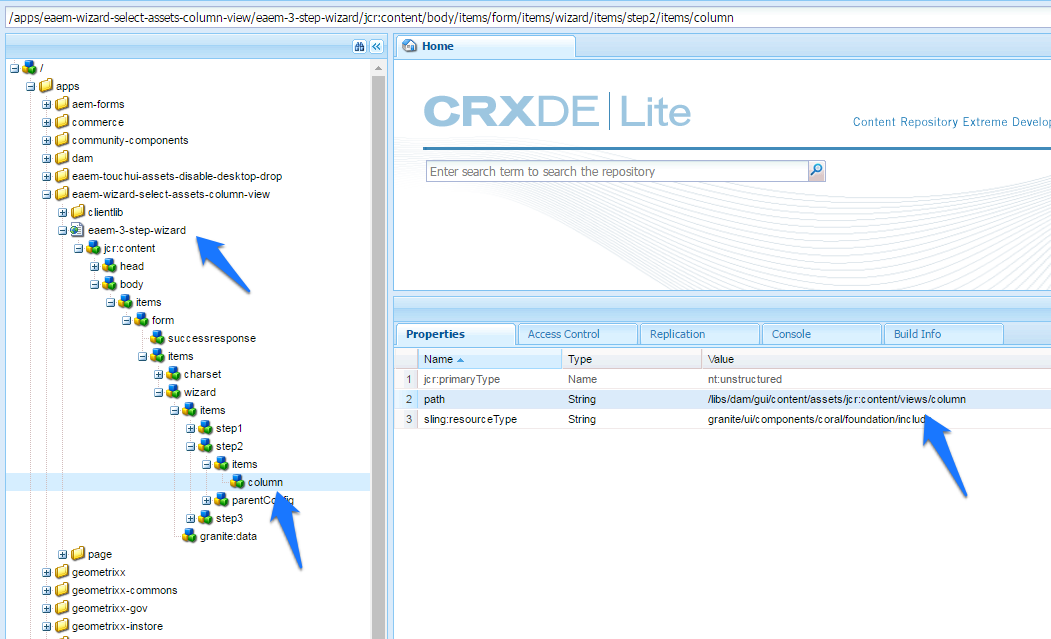Click the repository search input field
The width and height of the screenshot is (1051, 639).
617,171
